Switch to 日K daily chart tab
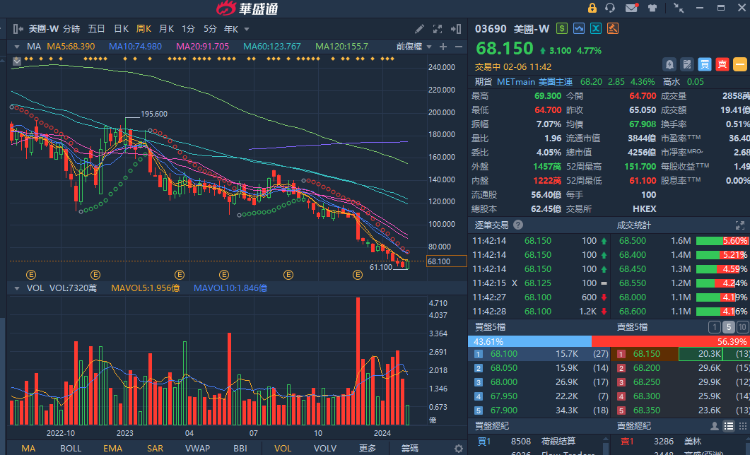750x455 pixels. pyautogui.click(x=121, y=29)
